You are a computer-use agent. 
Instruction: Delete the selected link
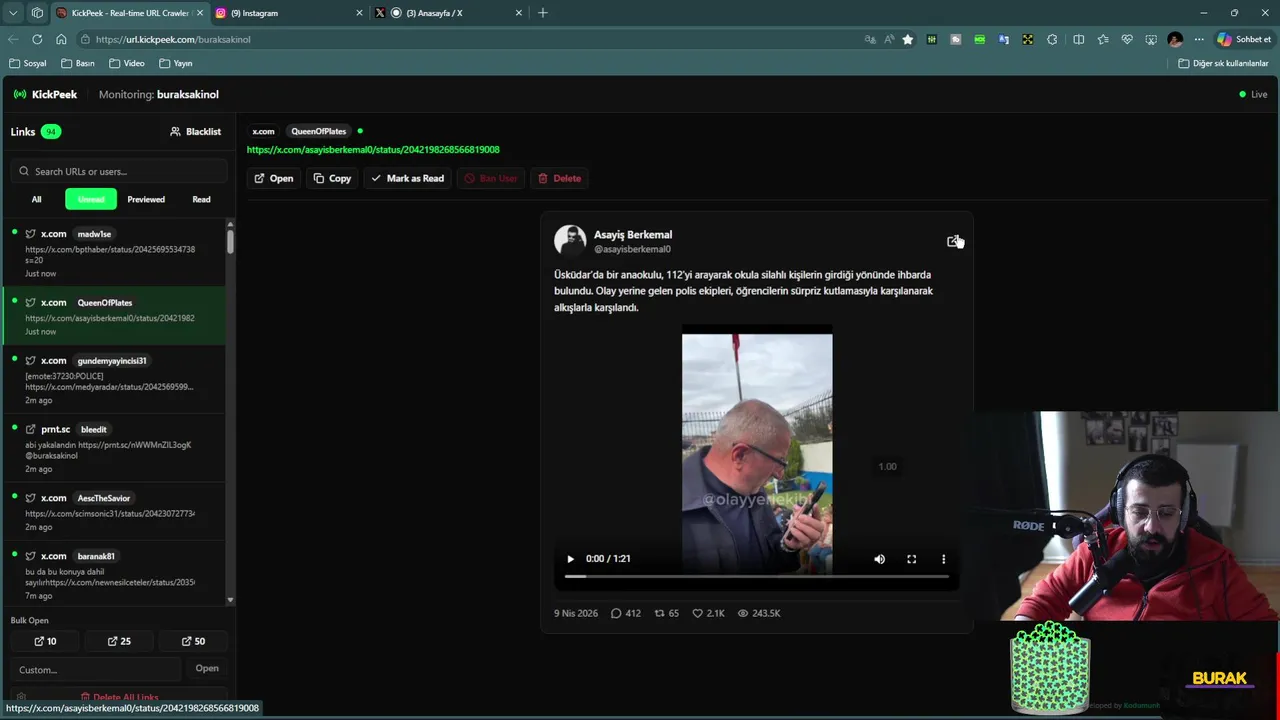click(x=559, y=178)
